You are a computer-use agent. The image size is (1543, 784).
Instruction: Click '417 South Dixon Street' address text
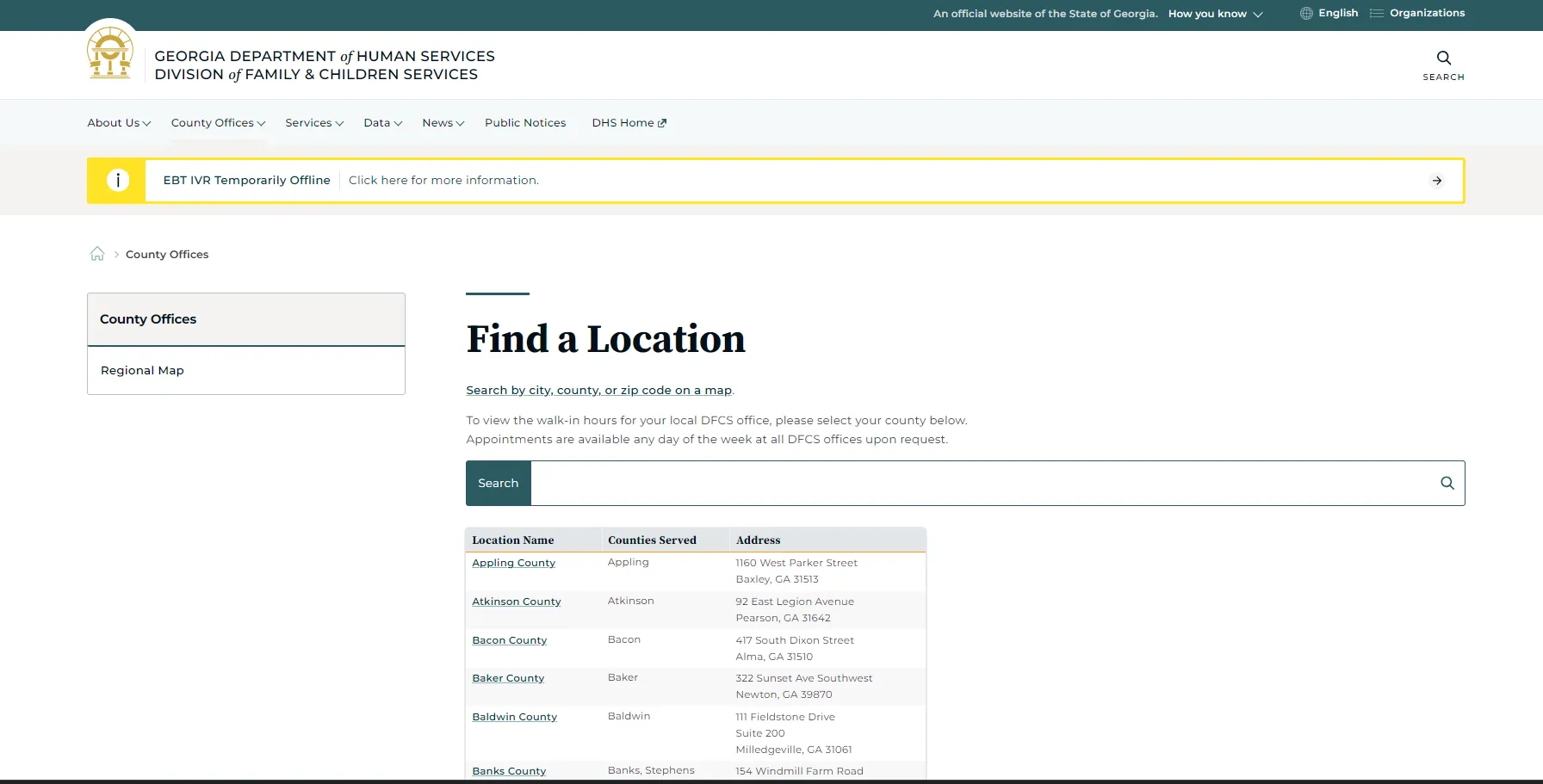click(x=795, y=640)
